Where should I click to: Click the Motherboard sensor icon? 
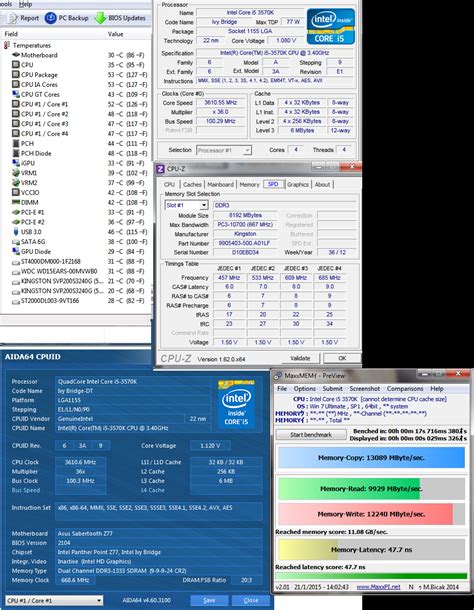16,55
